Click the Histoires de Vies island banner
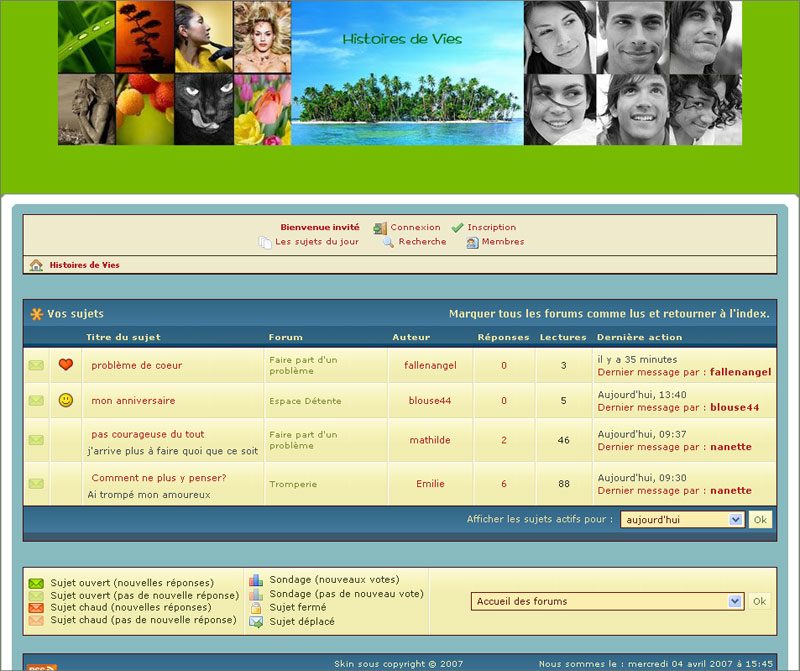 click(407, 73)
